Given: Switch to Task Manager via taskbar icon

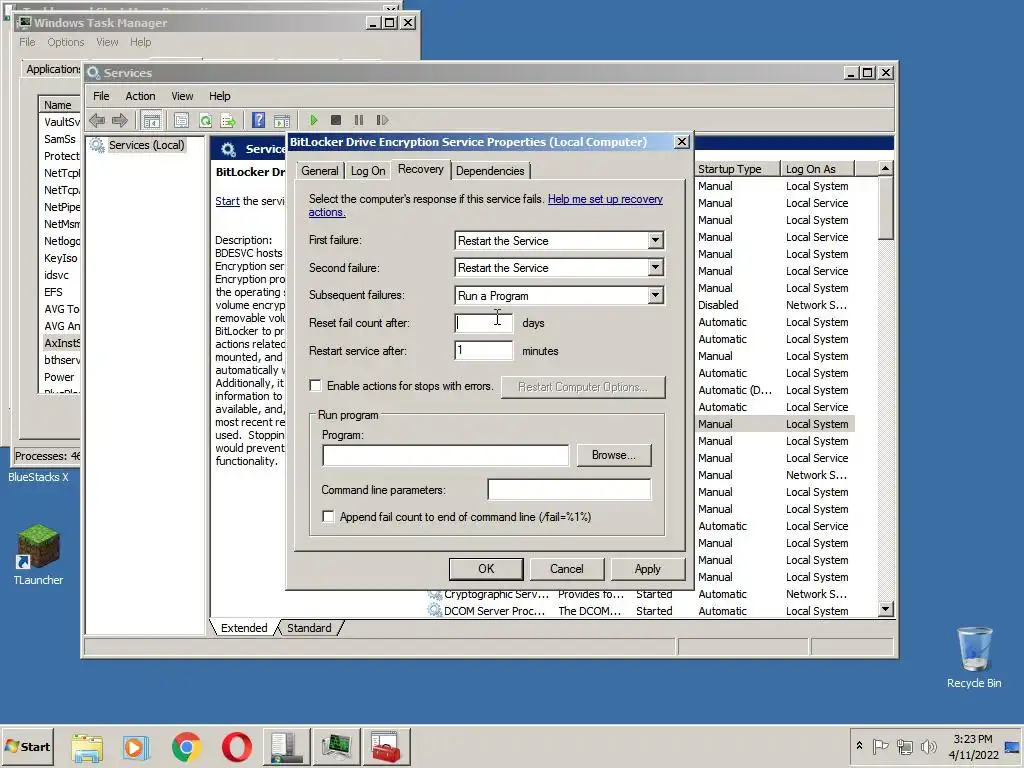Looking at the screenshot, I should [336, 747].
